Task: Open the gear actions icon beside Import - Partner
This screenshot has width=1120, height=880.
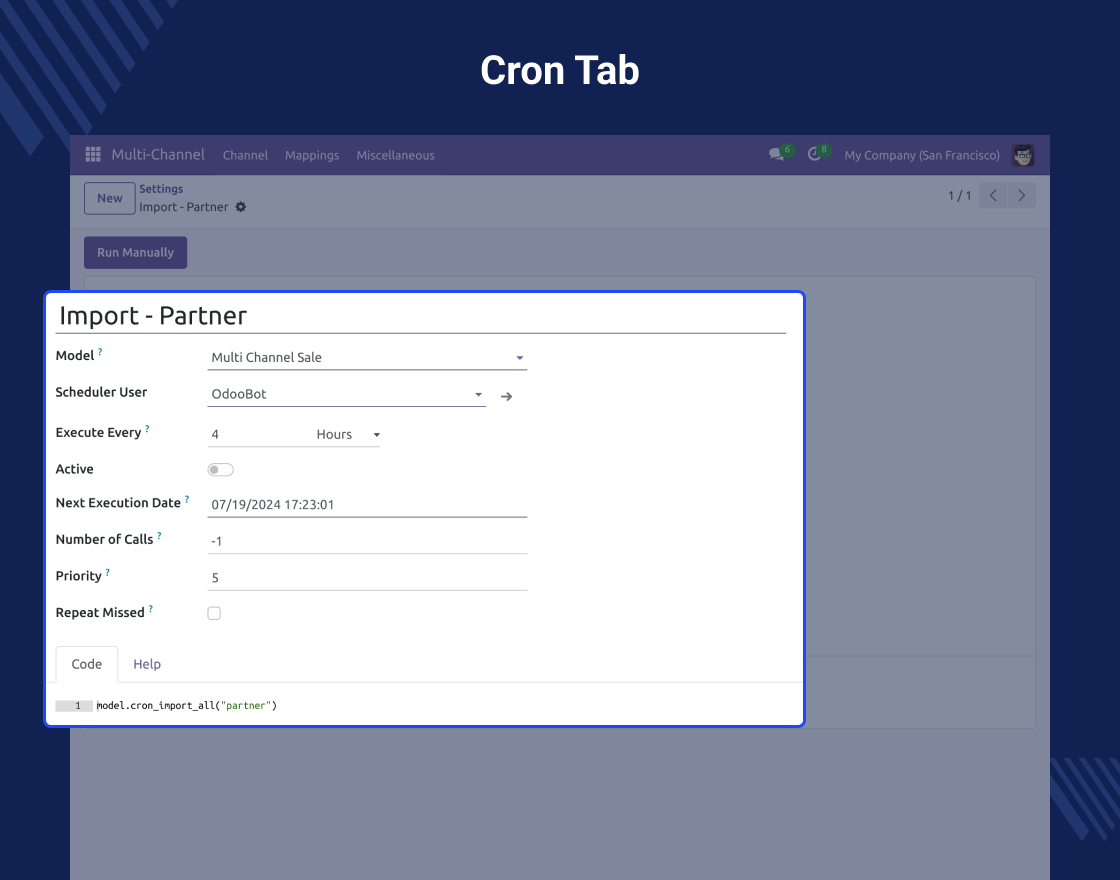Action: [241, 207]
